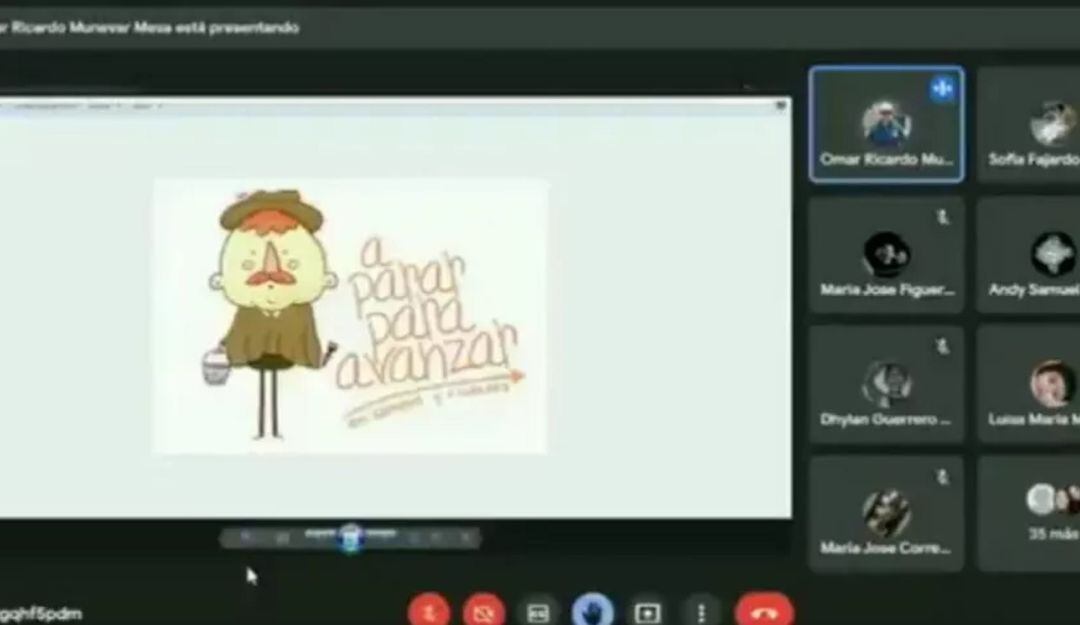Click Omar Ricardo's blue speaking indicator
The width and height of the screenshot is (1080, 625).
941,88
